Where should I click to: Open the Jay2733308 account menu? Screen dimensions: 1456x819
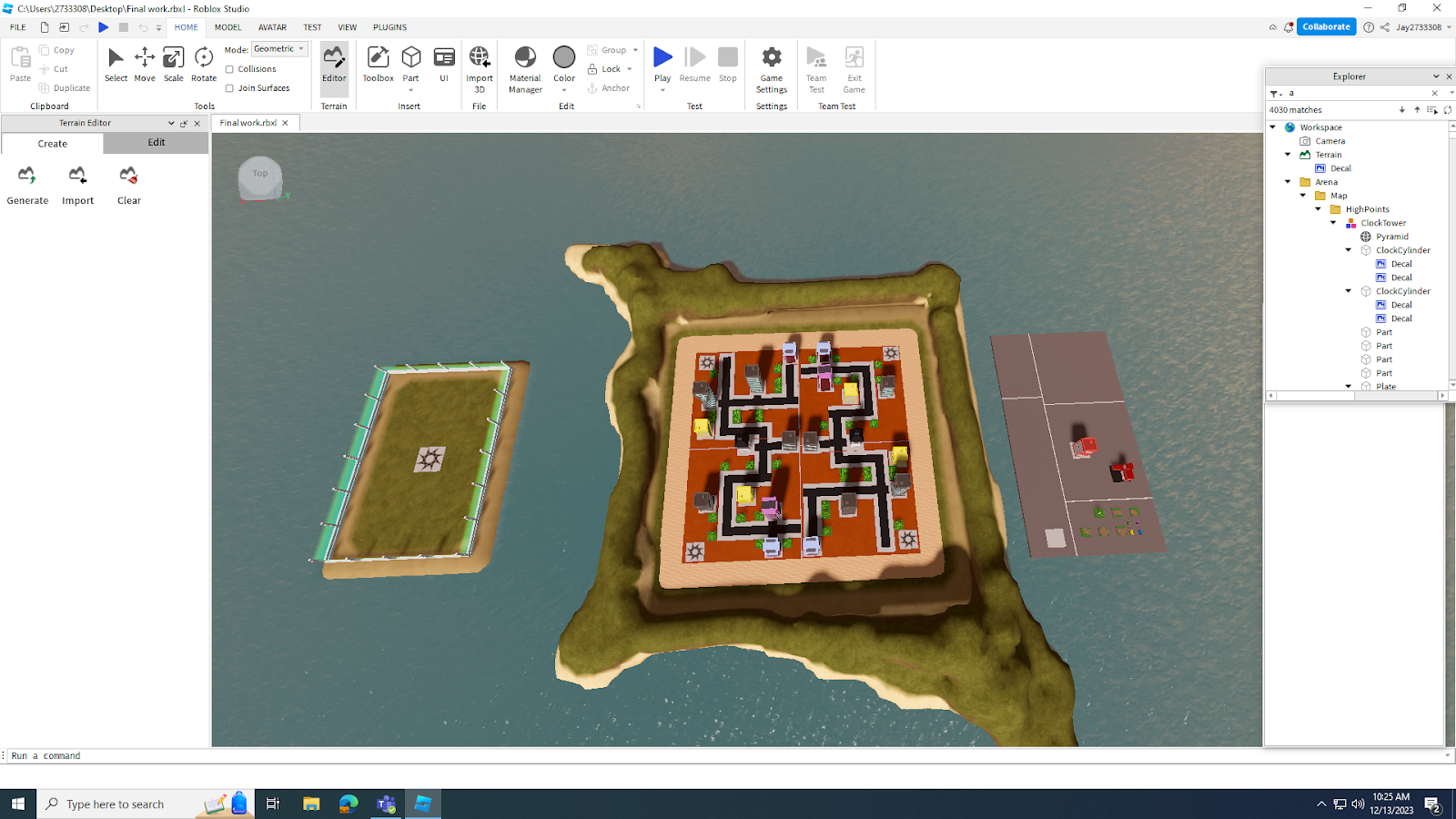click(x=1423, y=27)
